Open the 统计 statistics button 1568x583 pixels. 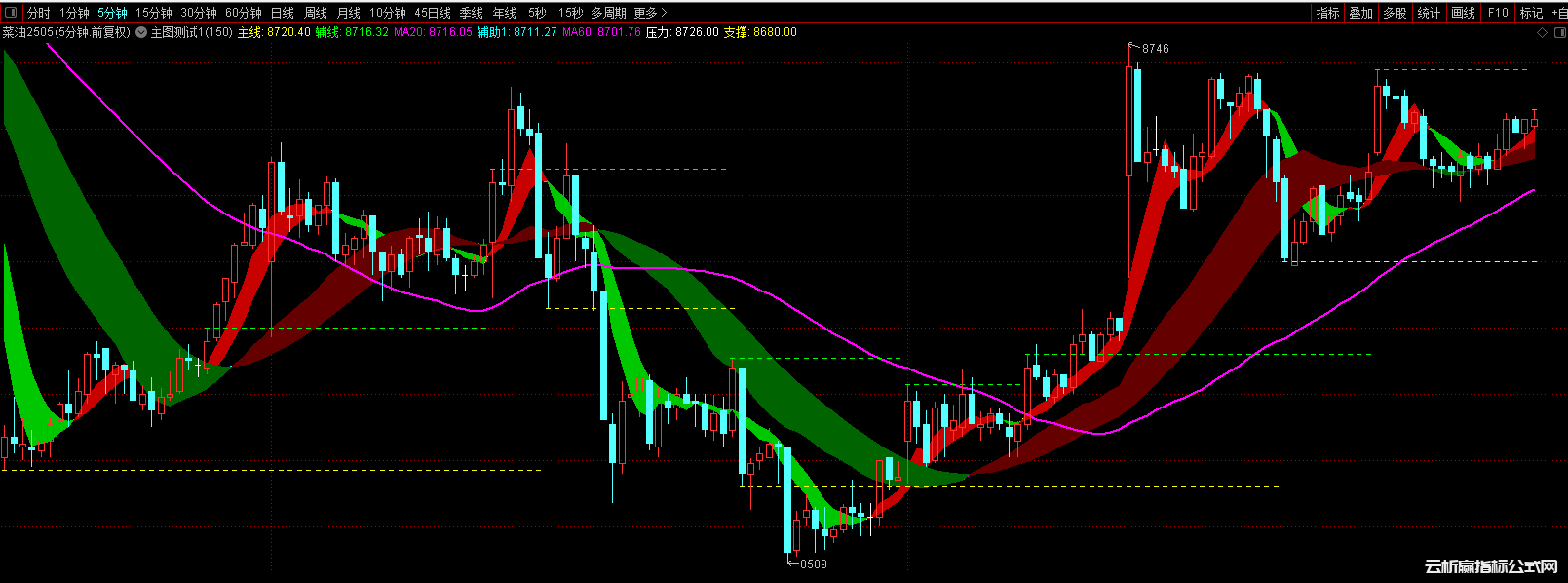[x=1429, y=13]
